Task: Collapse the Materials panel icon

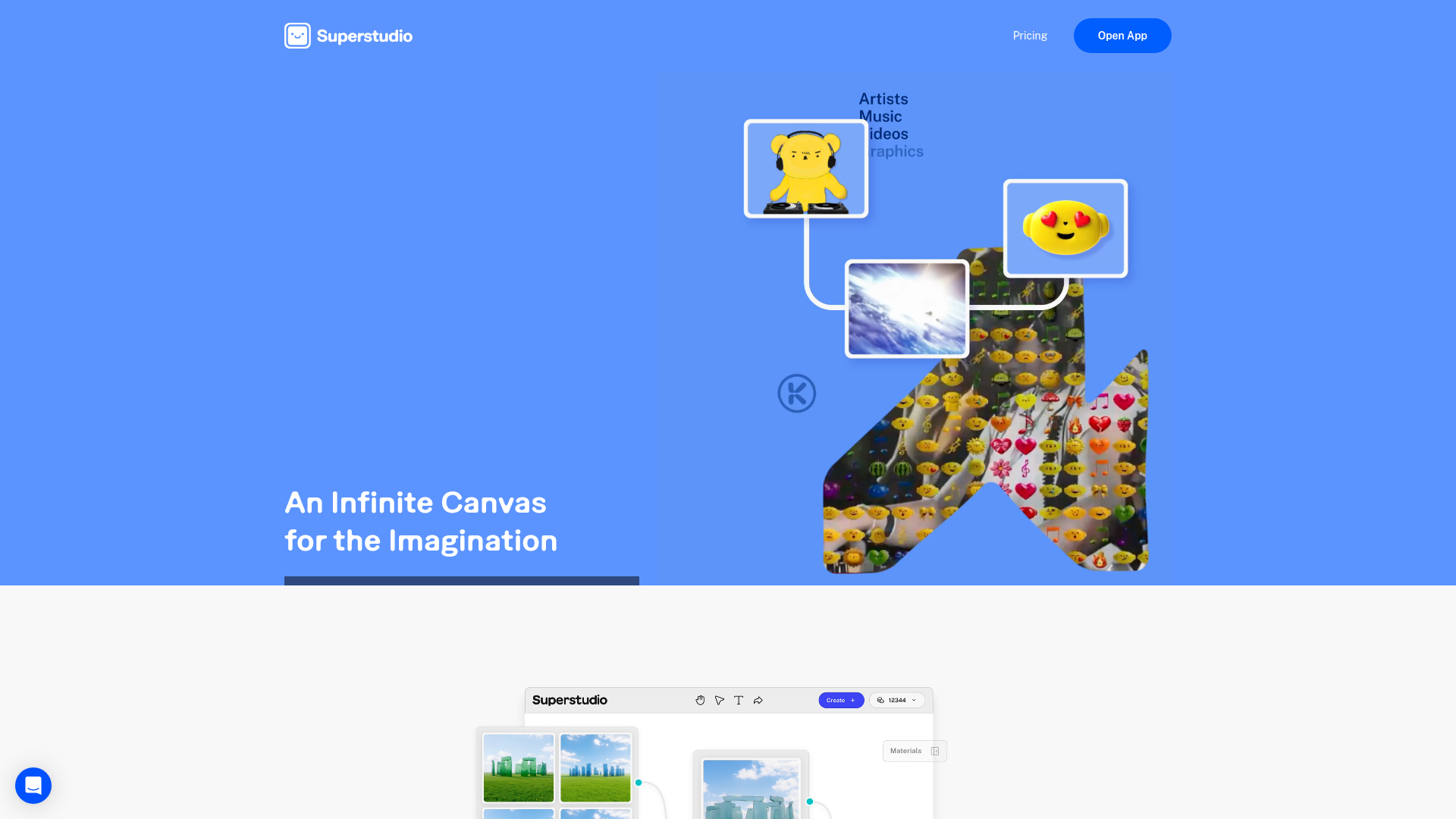Action: tap(935, 751)
